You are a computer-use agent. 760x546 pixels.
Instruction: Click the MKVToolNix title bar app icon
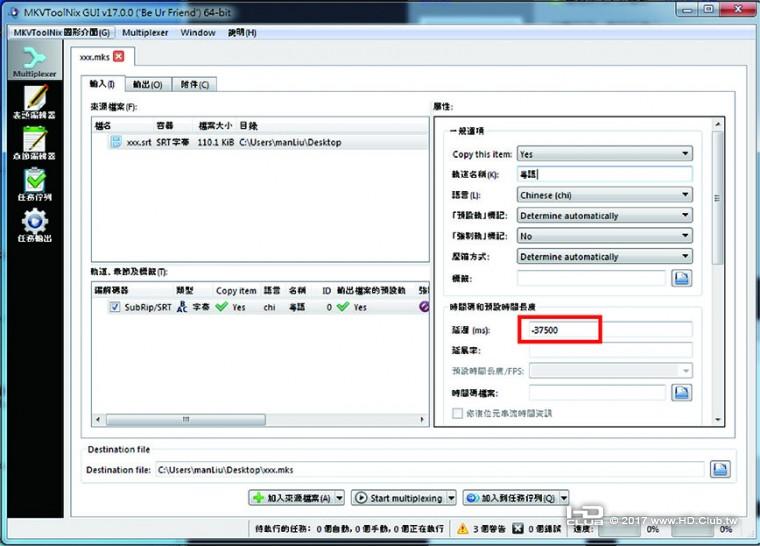tap(15, 12)
